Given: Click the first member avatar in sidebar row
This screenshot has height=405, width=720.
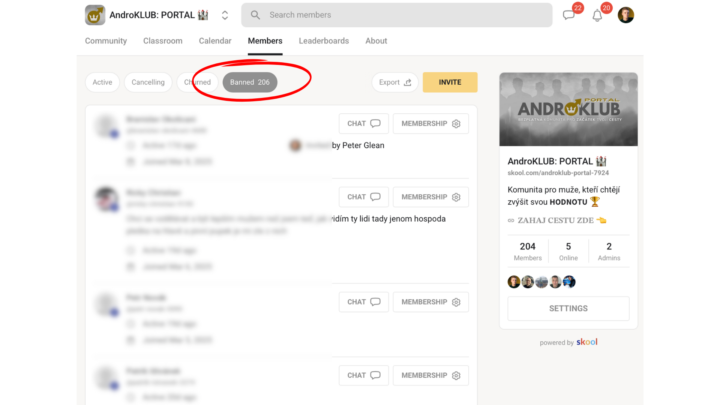Looking at the screenshot, I should coord(514,281).
